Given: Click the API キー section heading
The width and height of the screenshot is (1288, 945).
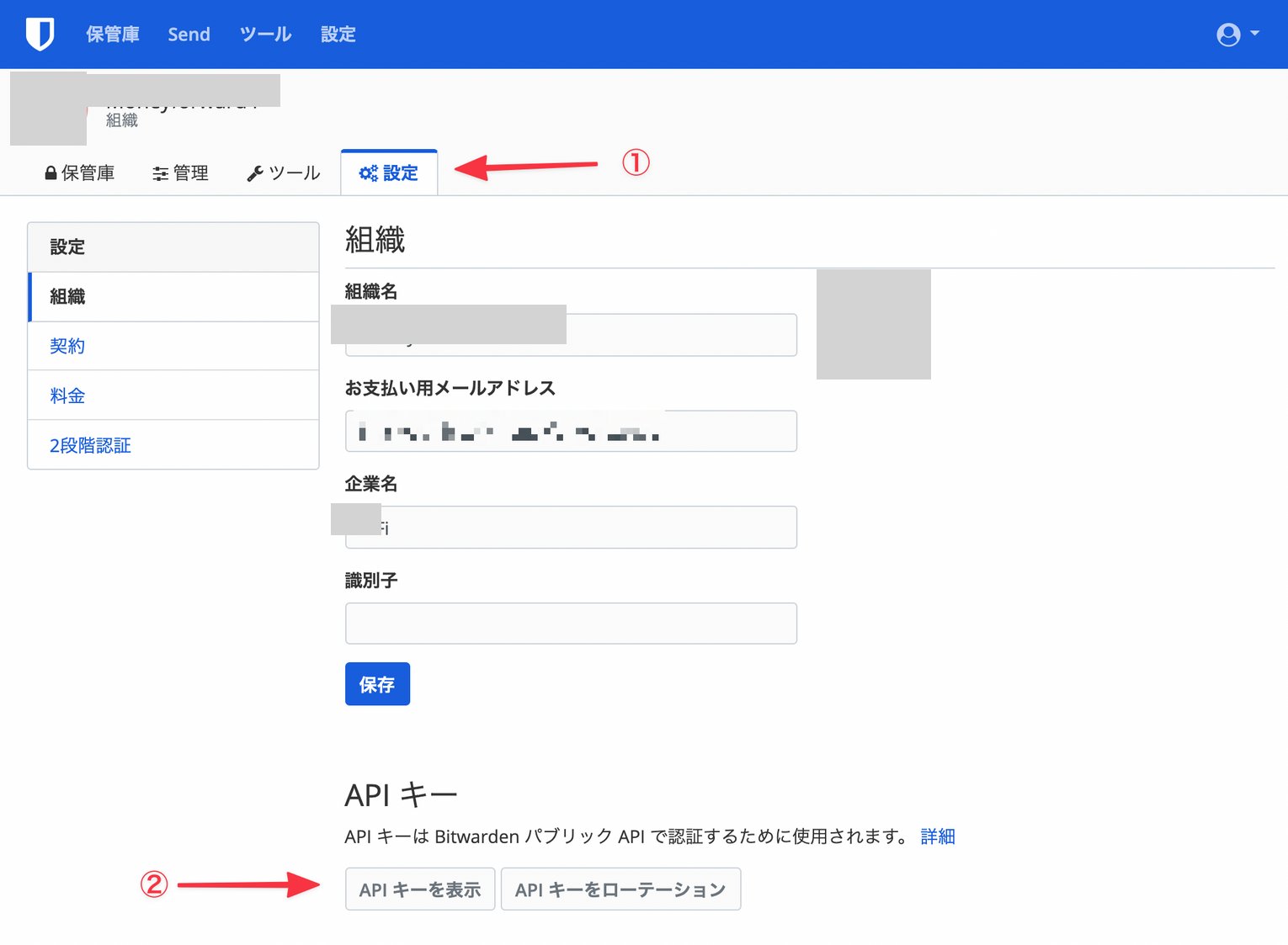Looking at the screenshot, I should [401, 794].
